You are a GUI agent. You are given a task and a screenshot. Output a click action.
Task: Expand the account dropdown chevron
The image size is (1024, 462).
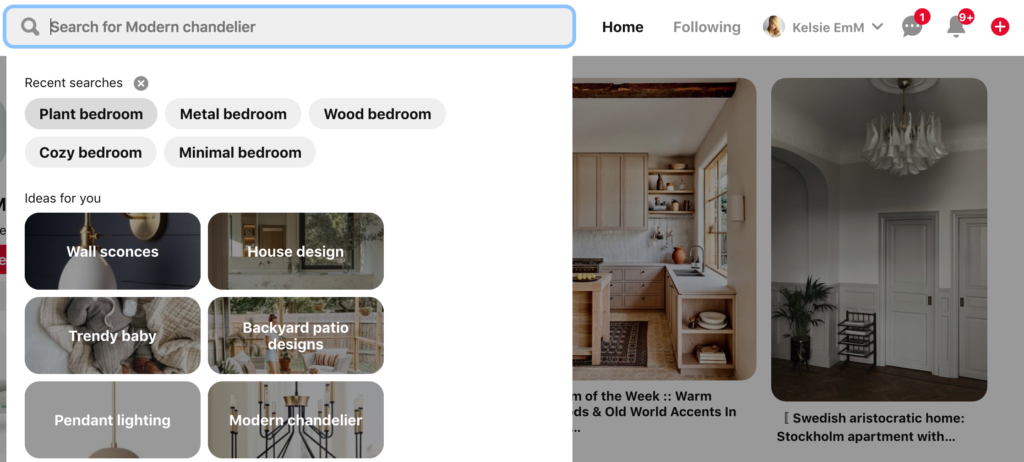point(878,27)
